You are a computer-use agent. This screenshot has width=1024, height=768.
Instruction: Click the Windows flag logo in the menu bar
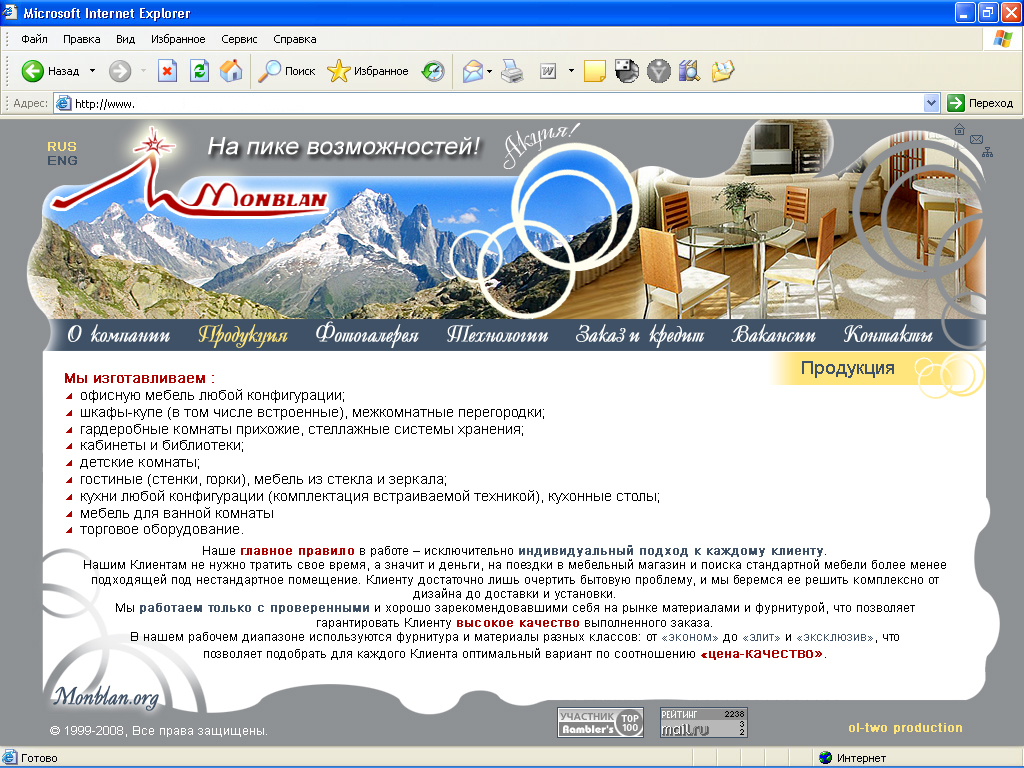pyautogui.click(x=1002, y=39)
